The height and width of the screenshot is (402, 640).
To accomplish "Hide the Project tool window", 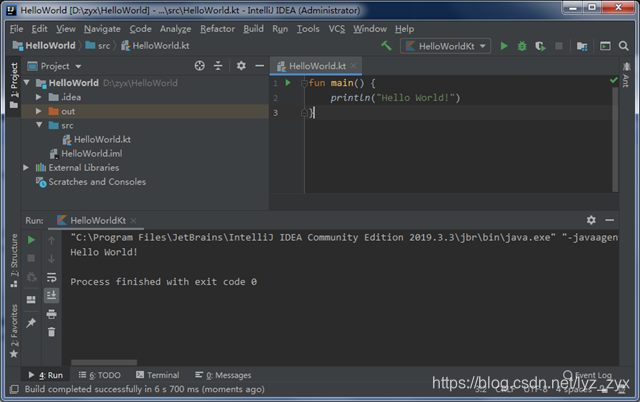I will tap(259, 66).
